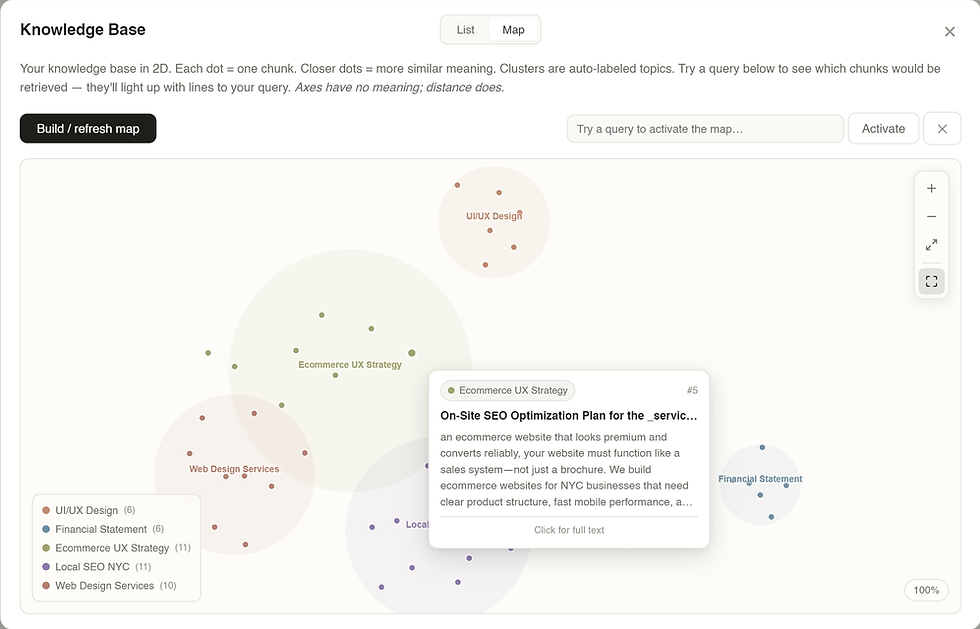980x629 pixels.
Task: Click the UI/UX Design cluster label
Action: click(493, 216)
